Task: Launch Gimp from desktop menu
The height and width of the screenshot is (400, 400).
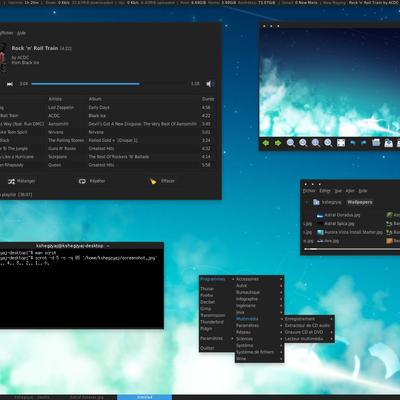Action: (x=217, y=309)
